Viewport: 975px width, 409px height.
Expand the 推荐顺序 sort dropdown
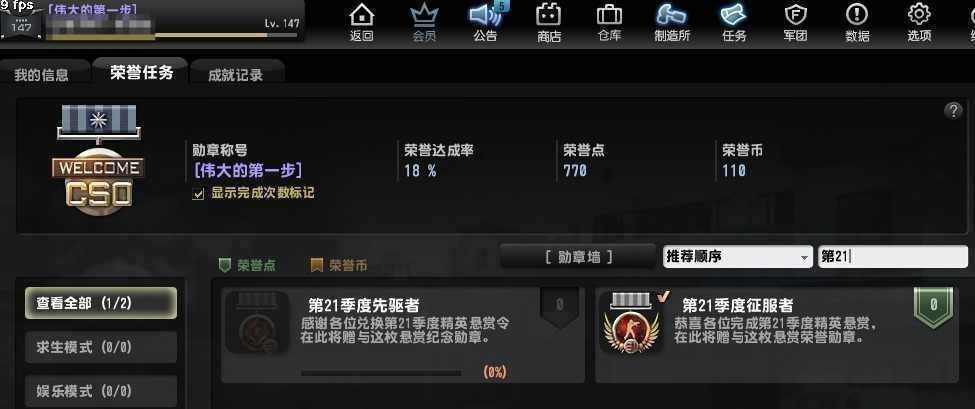pos(737,257)
